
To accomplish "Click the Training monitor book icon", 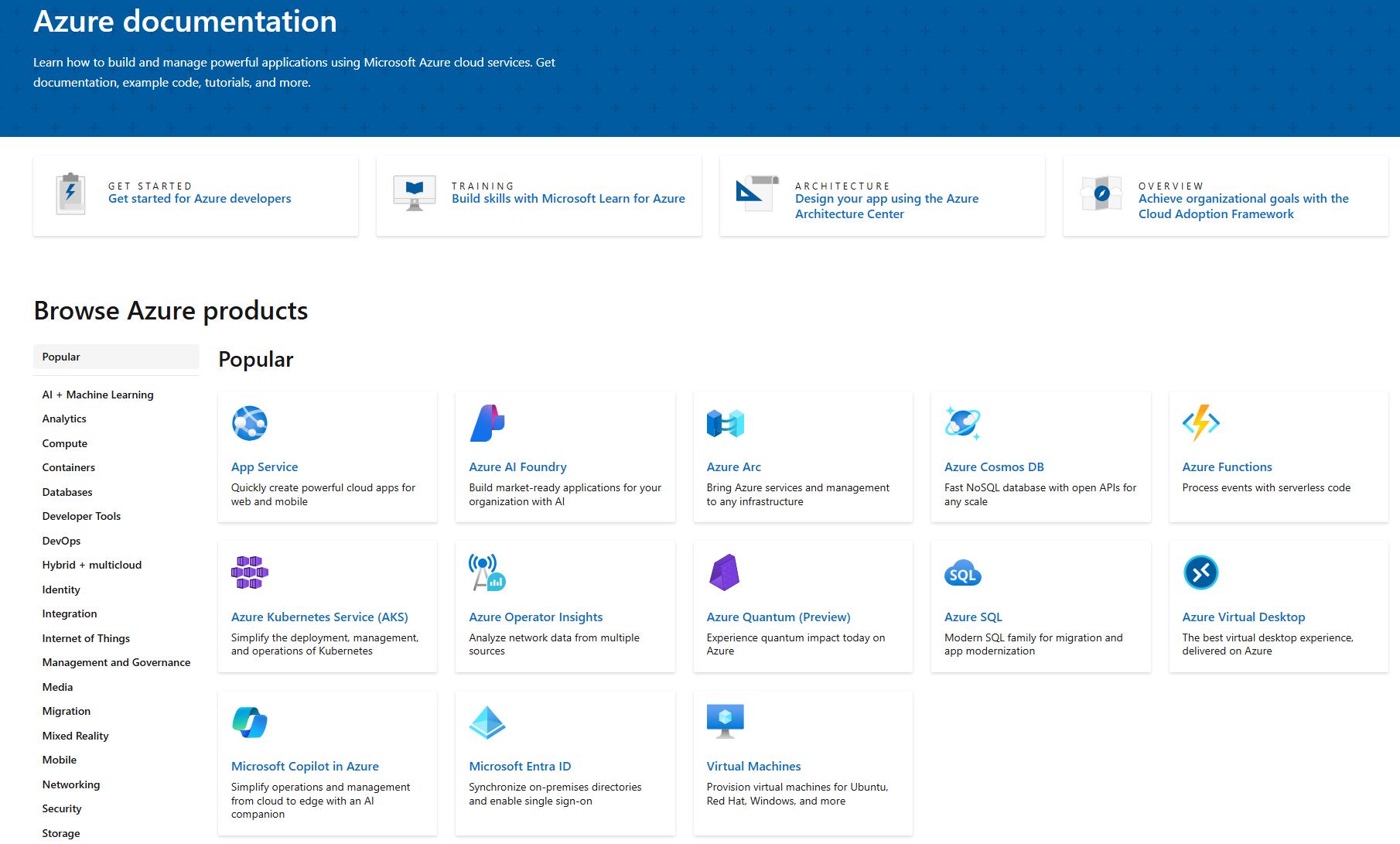I will click(x=415, y=193).
